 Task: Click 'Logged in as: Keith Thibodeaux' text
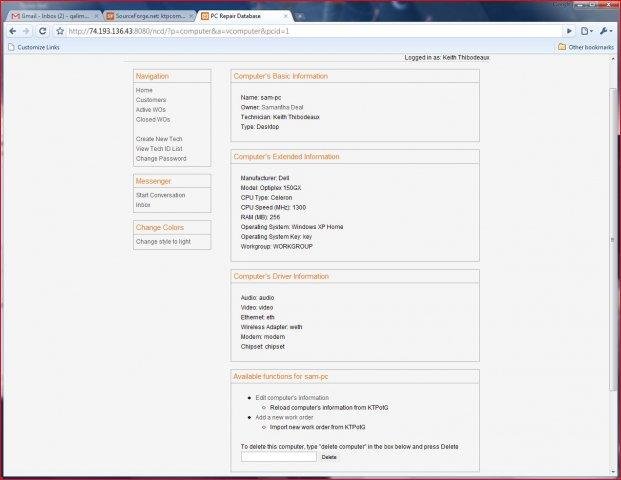click(447, 57)
